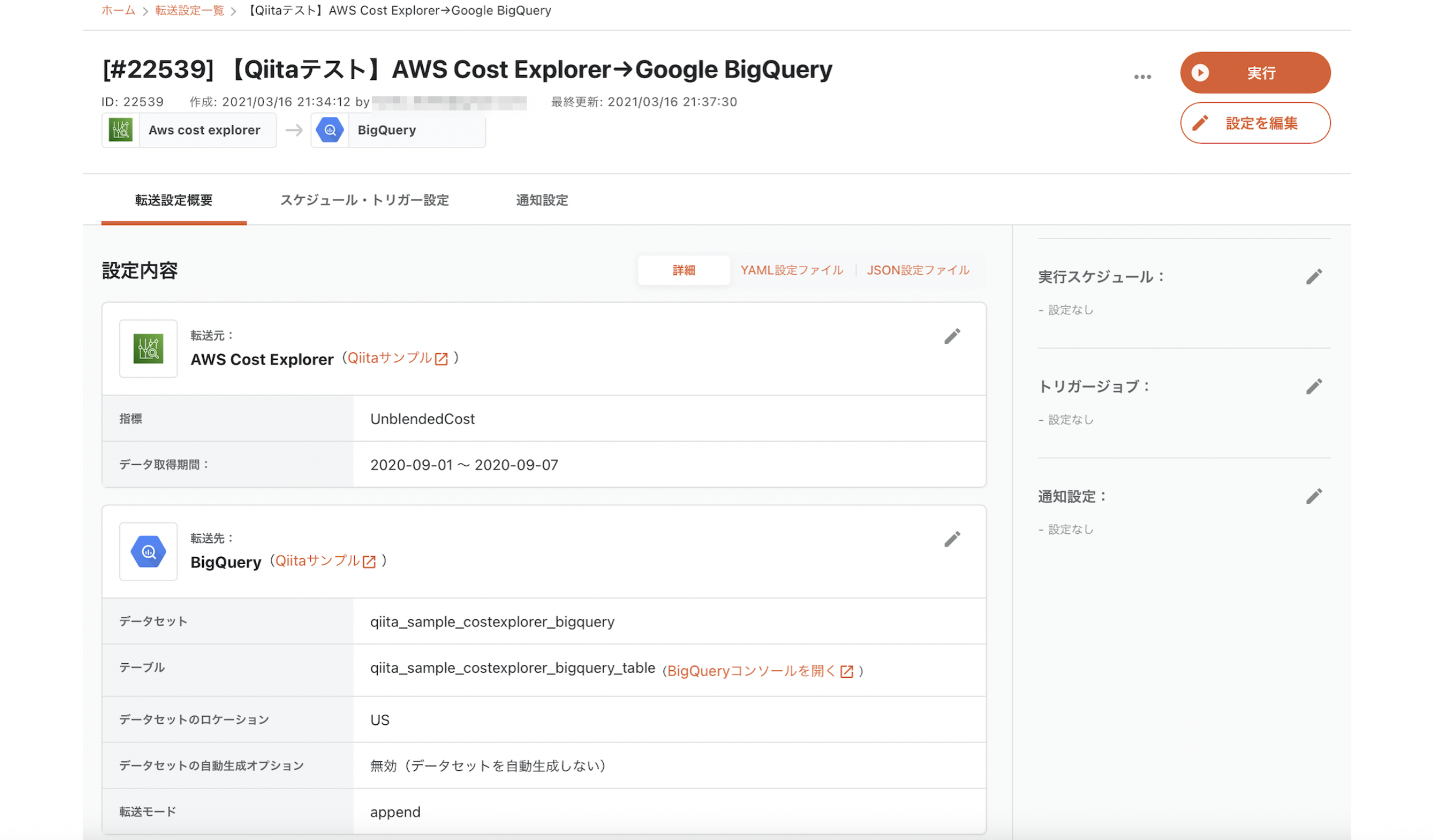The height and width of the screenshot is (840, 1434).
Task: Click the page title [#22539] heading
Action: tap(466, 69)
